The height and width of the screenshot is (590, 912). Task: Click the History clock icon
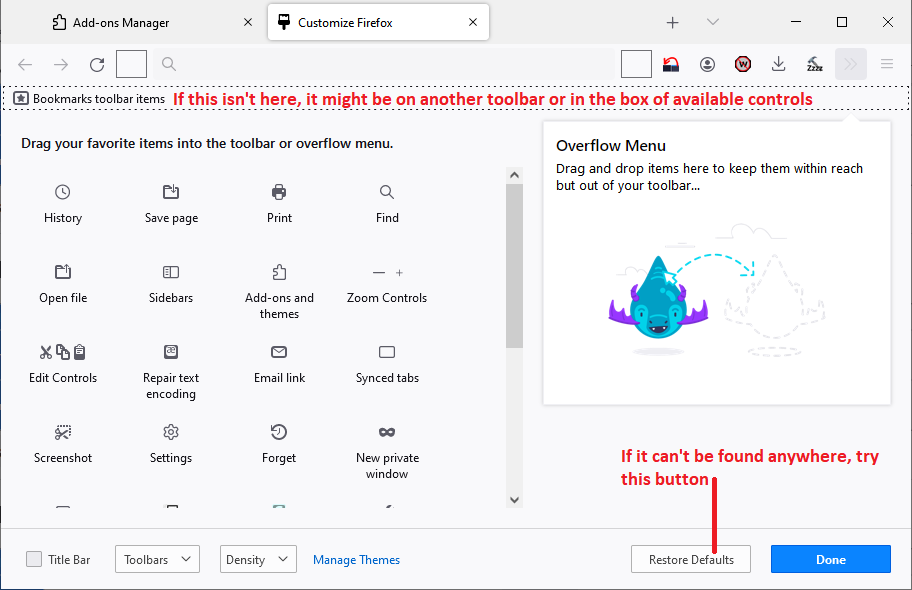pyautogui.click(x=62, y=192)
